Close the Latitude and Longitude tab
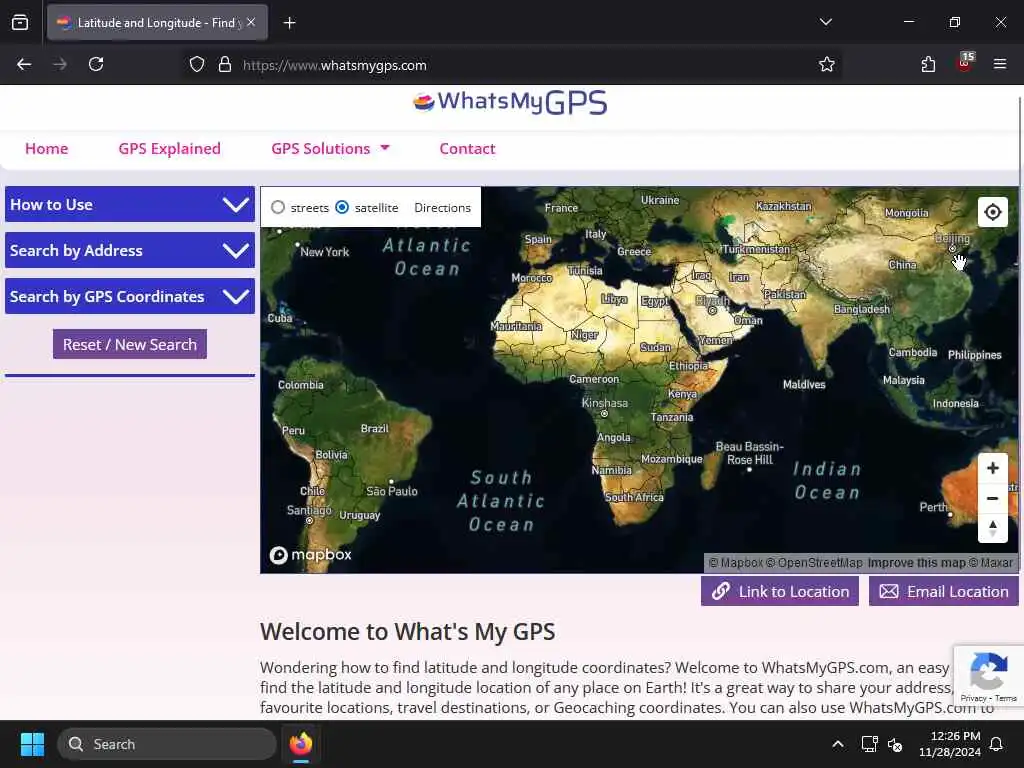Viewport: 1024px width, 768px height. [x=251, y=22]
